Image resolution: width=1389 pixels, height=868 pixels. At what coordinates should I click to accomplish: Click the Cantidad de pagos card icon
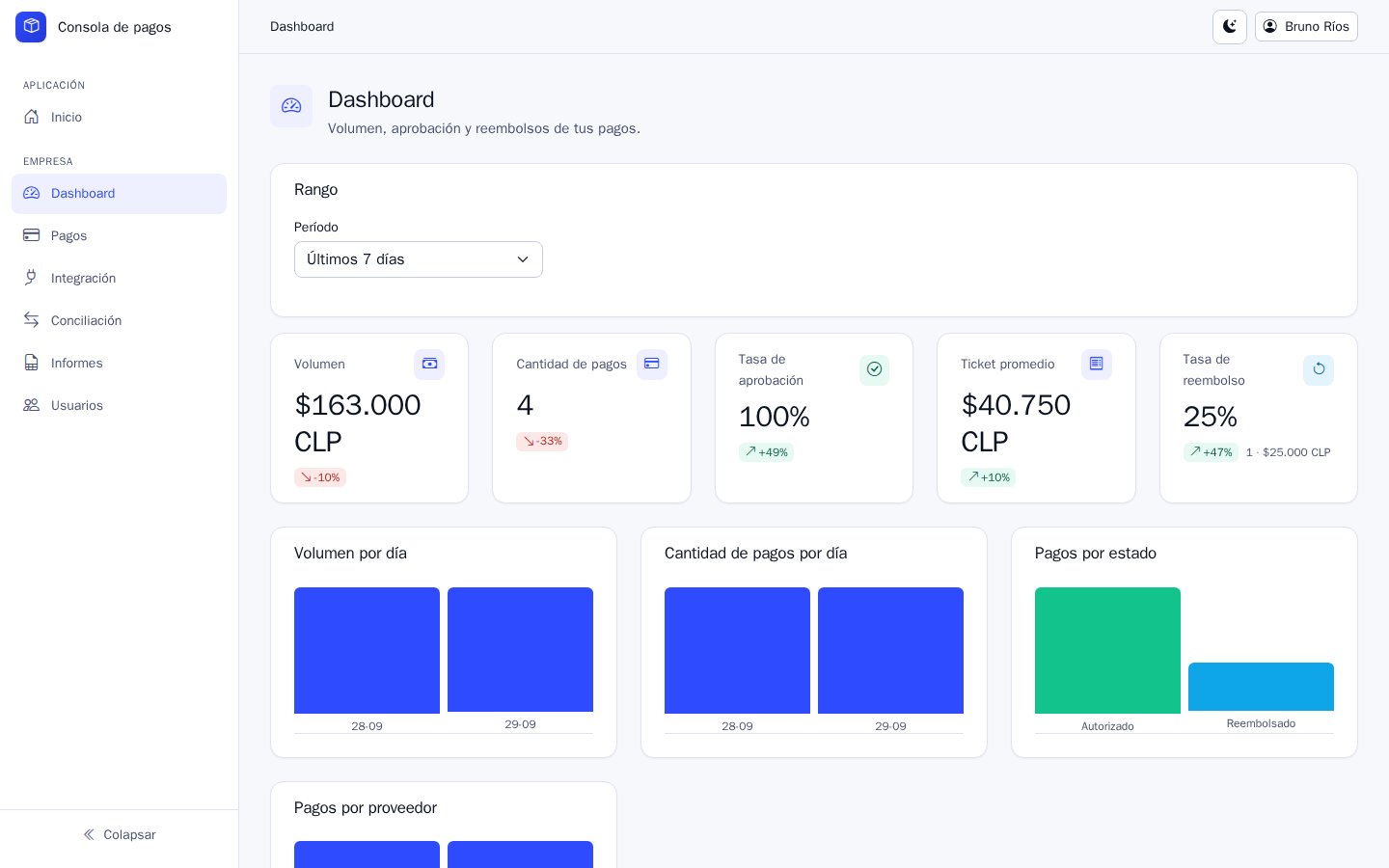coord(652,365)
